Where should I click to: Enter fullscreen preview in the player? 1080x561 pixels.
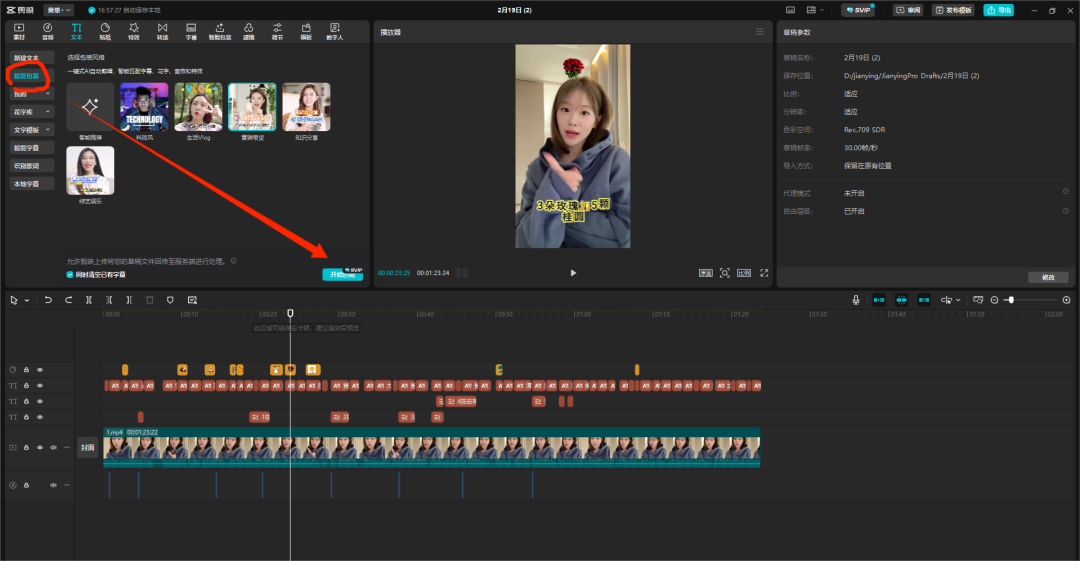point(764,273)
